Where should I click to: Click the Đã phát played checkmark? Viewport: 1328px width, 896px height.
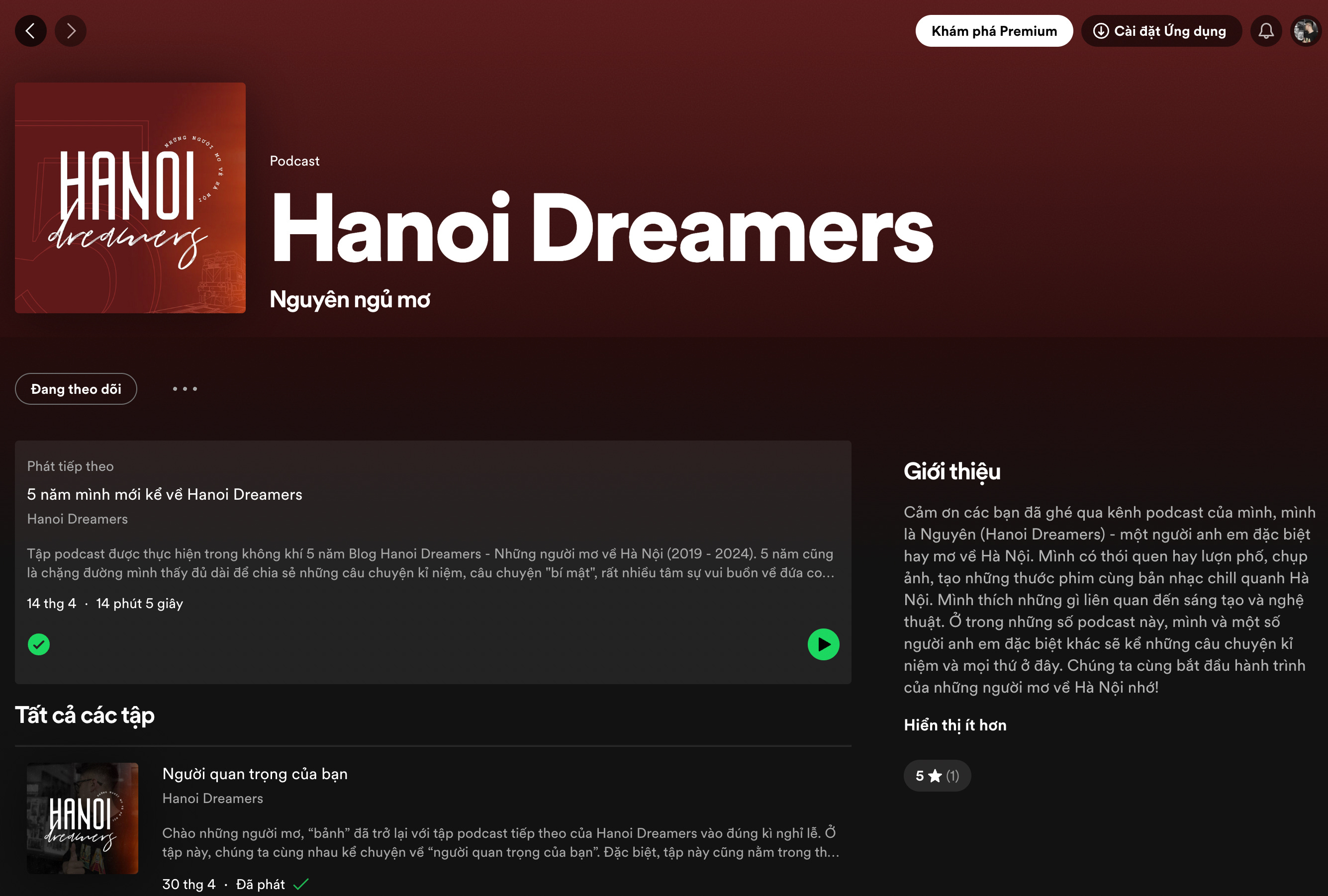(x=300, y=884)
